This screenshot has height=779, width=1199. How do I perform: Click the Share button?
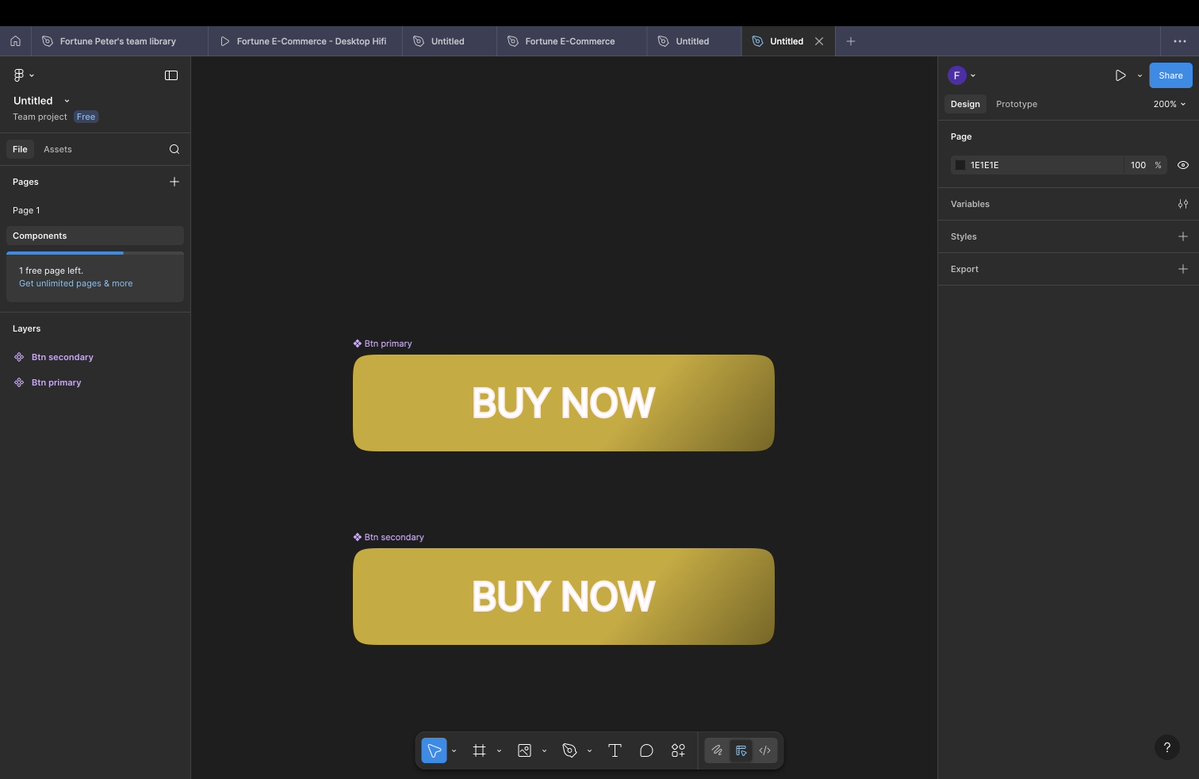[x=1170, y=75]
